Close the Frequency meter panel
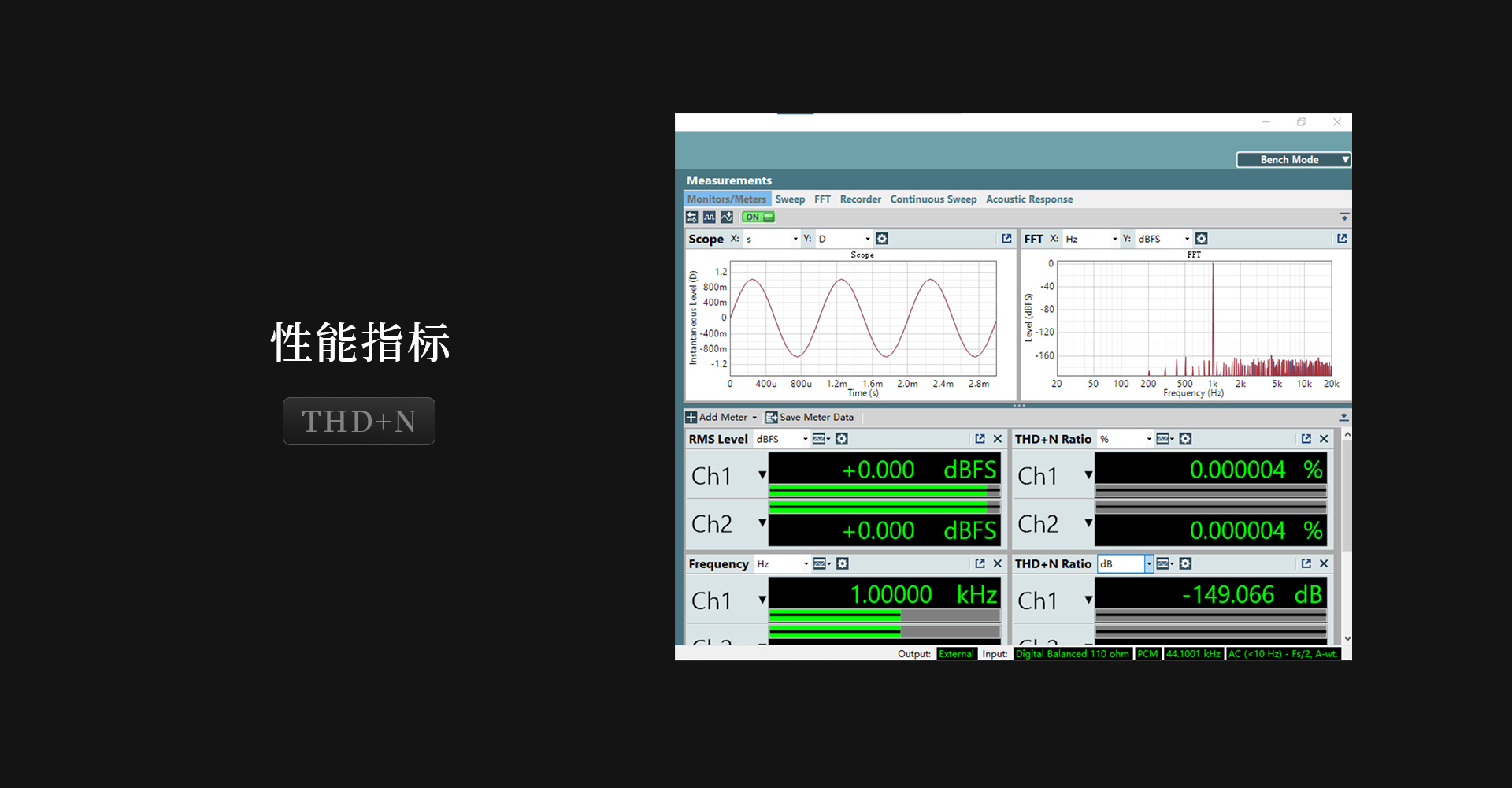The image size is (1512, 788). [998, 563]
